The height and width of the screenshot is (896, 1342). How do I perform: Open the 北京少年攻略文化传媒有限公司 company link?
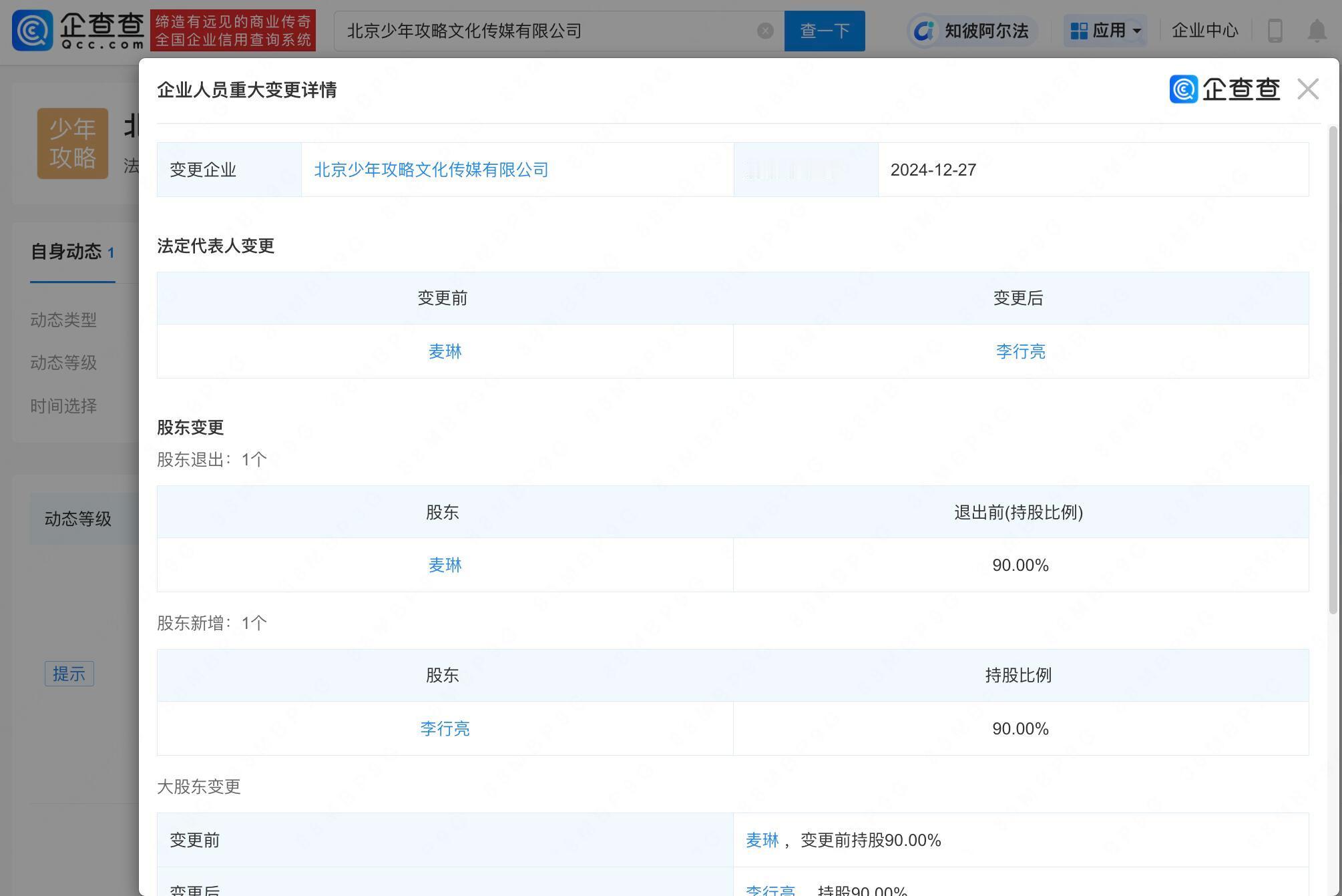431,170
